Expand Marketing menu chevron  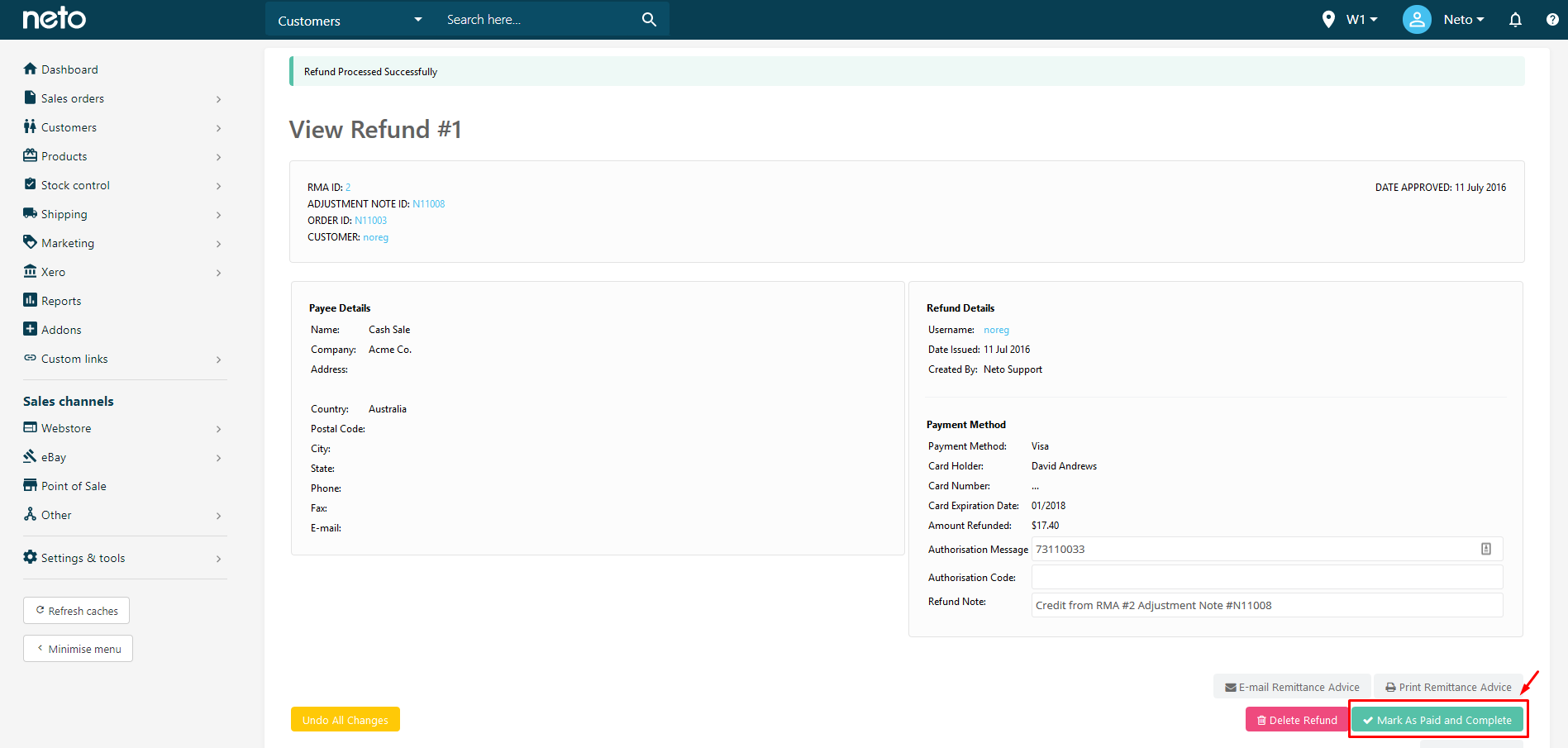[219, 244]
